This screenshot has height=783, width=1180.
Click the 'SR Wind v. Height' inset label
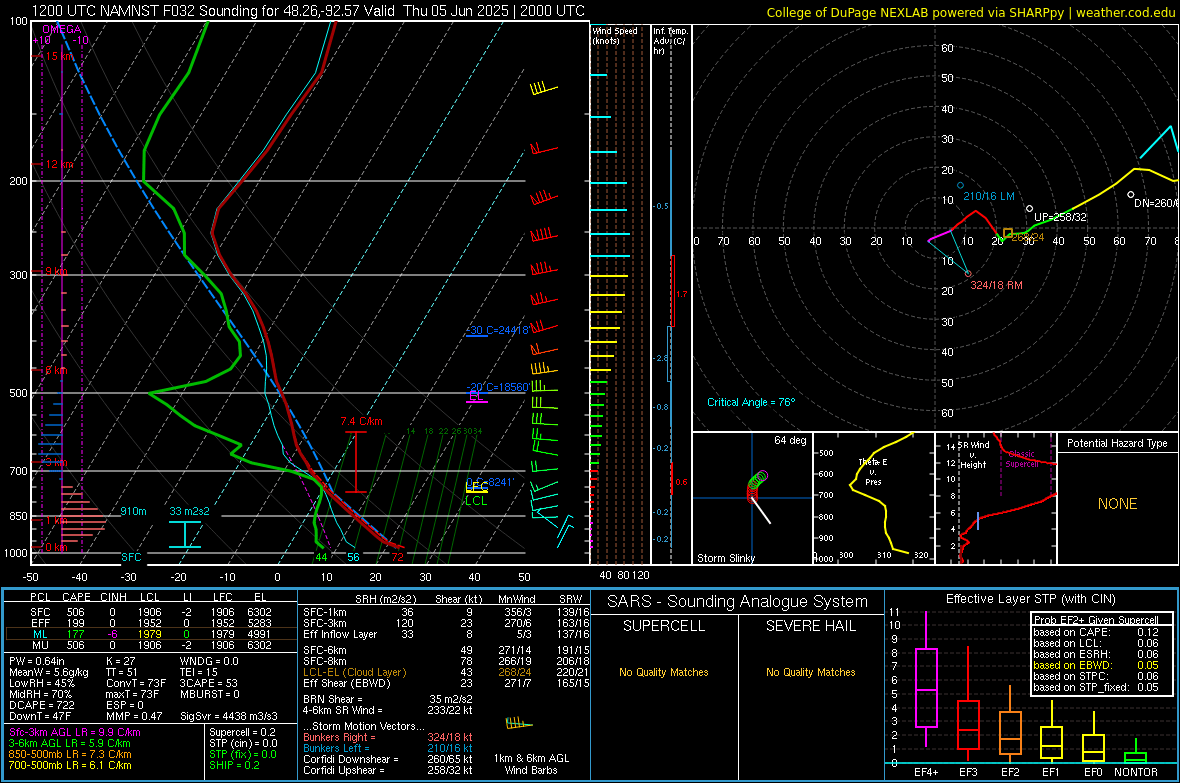click(973, 455)
